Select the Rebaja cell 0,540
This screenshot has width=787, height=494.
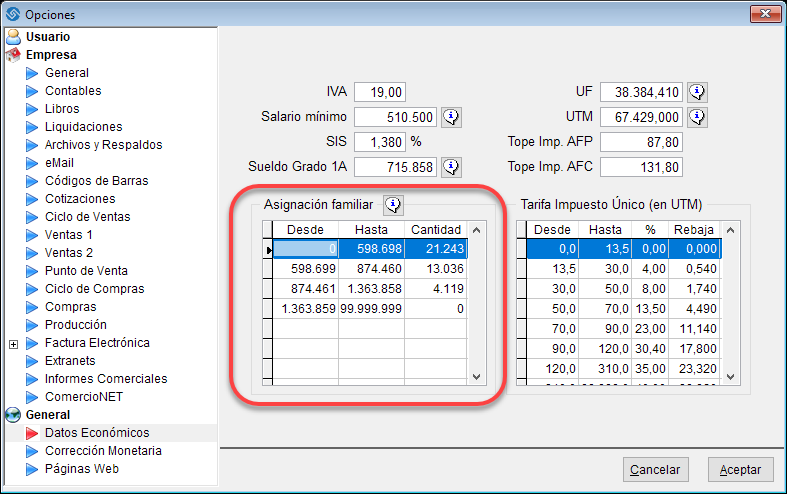pos(694,269)
